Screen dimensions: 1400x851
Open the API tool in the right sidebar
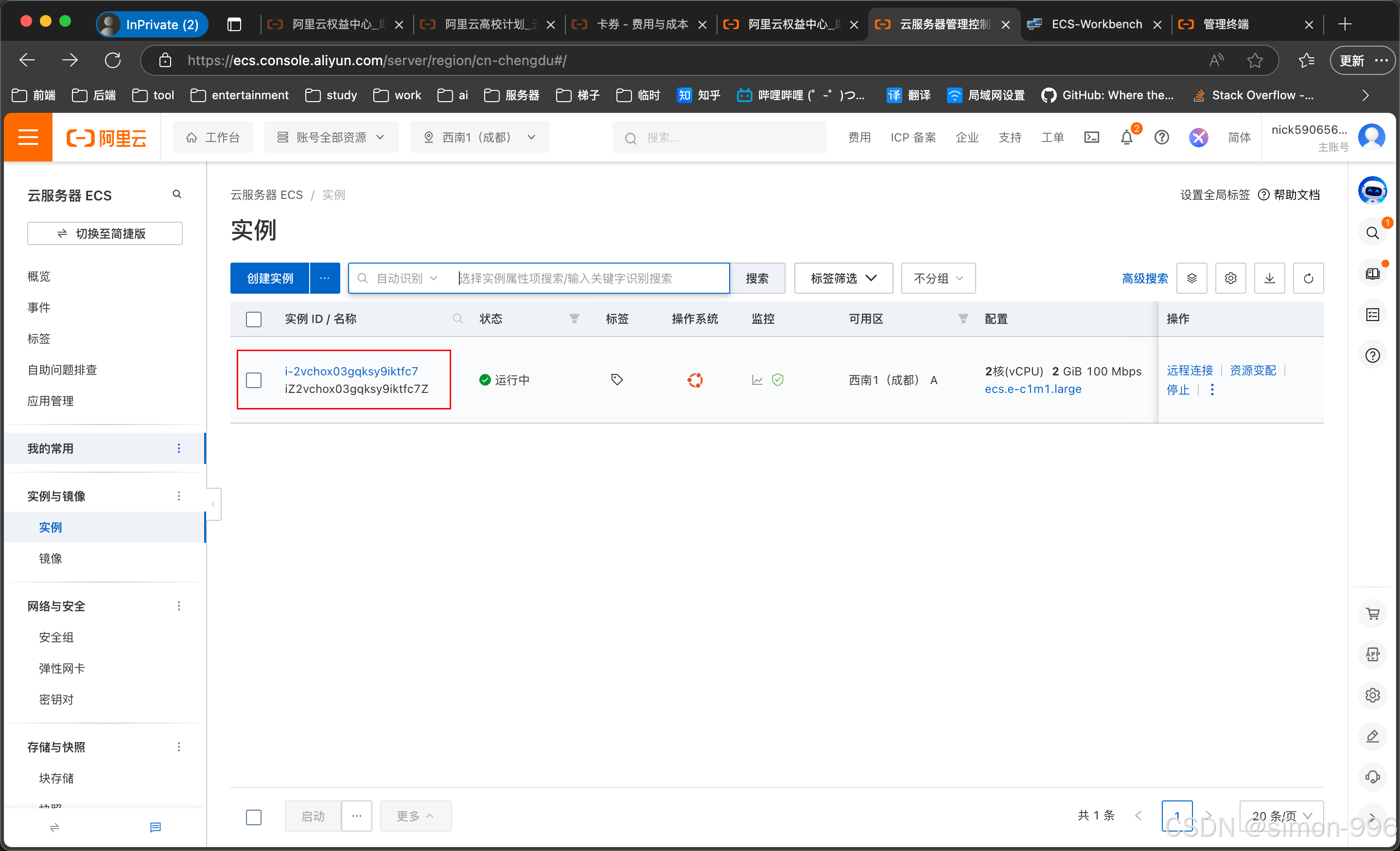point(1373,655)
